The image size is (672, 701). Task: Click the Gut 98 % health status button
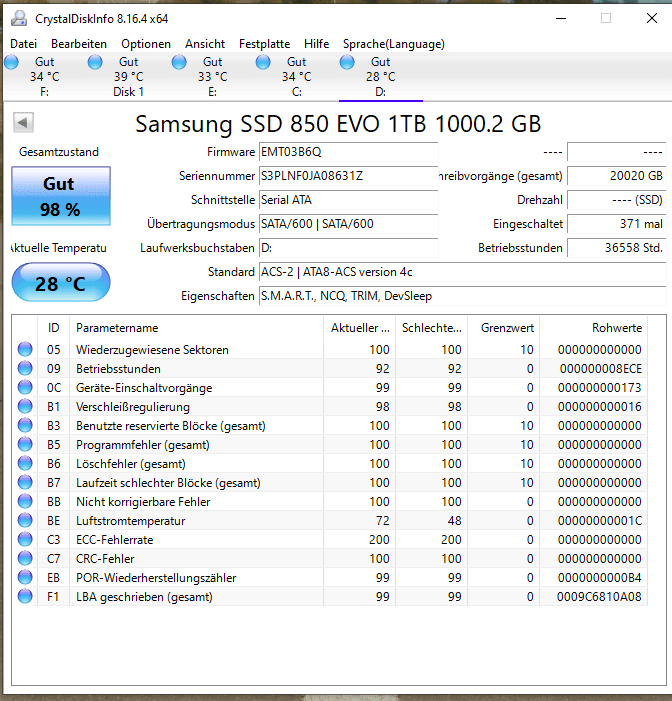pyautogui.click(x=61, y=196)
